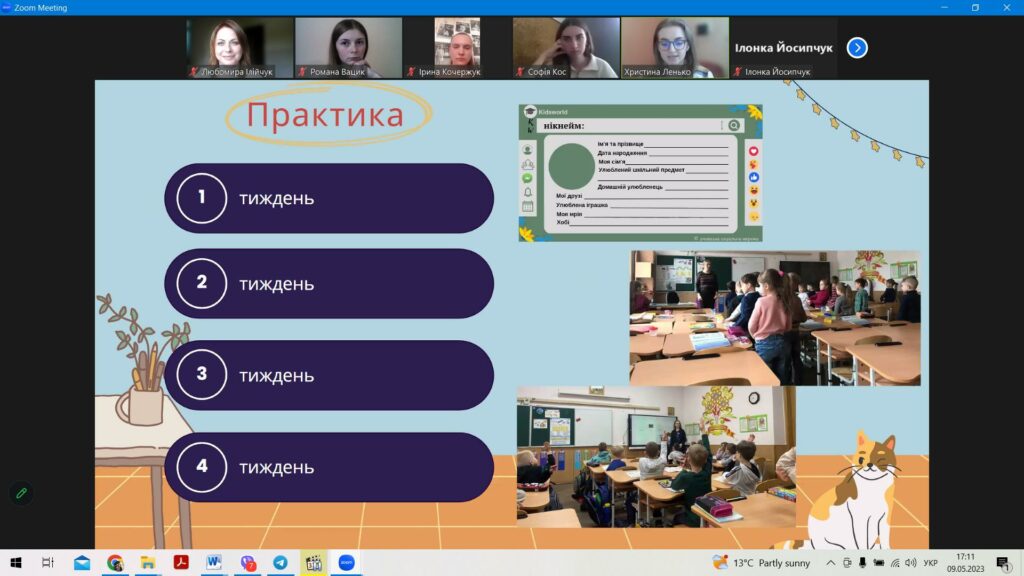Open Microsoft Word from the taskbar
This screenshot has height=576, width=1024.
(x=214, y=563)
